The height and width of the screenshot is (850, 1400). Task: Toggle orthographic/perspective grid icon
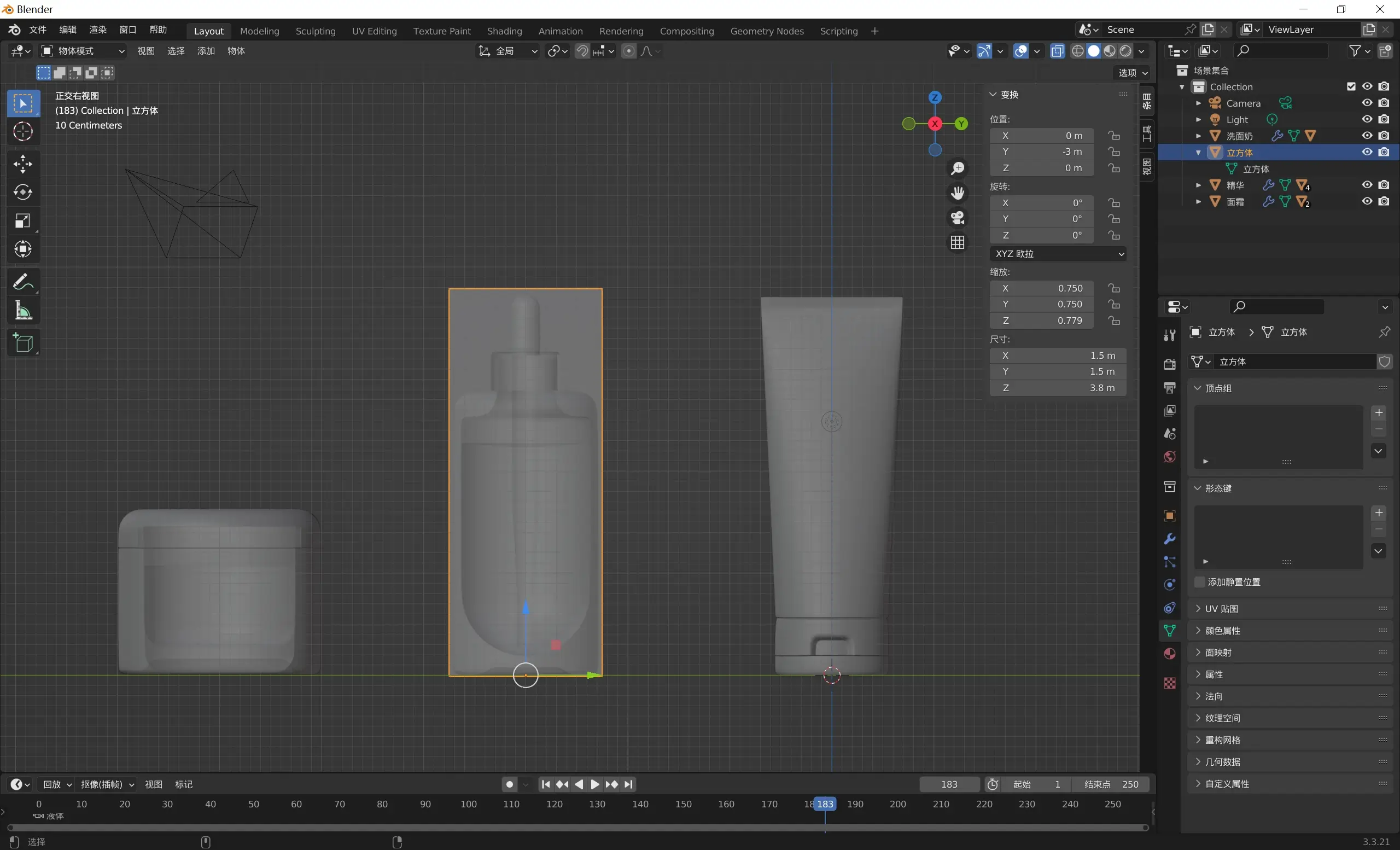coord(958,243)
